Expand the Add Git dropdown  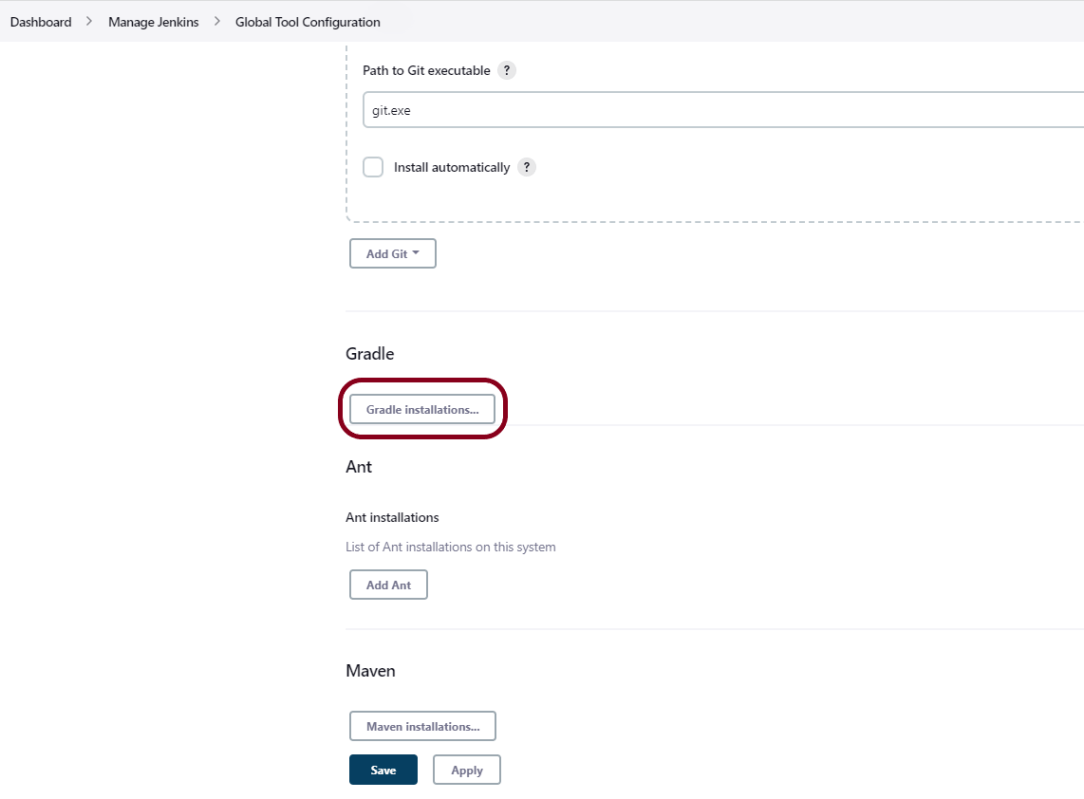[392, 254]
